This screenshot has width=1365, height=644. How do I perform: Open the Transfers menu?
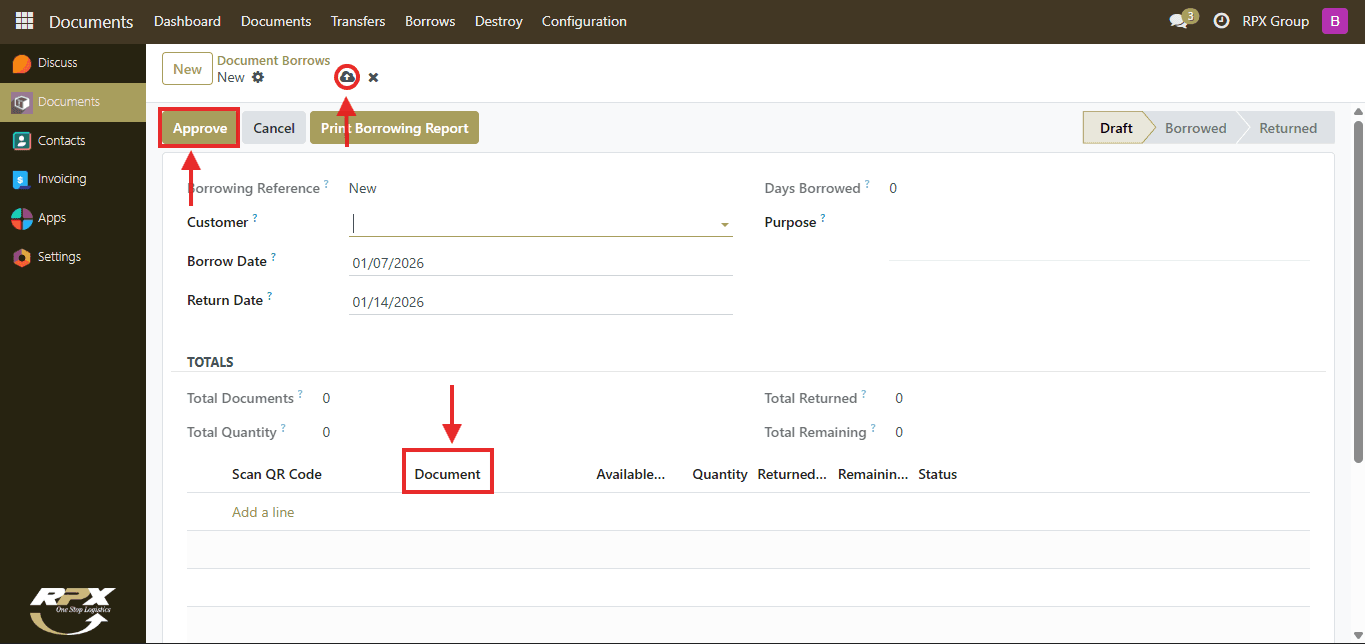click(x=358, y=21)
